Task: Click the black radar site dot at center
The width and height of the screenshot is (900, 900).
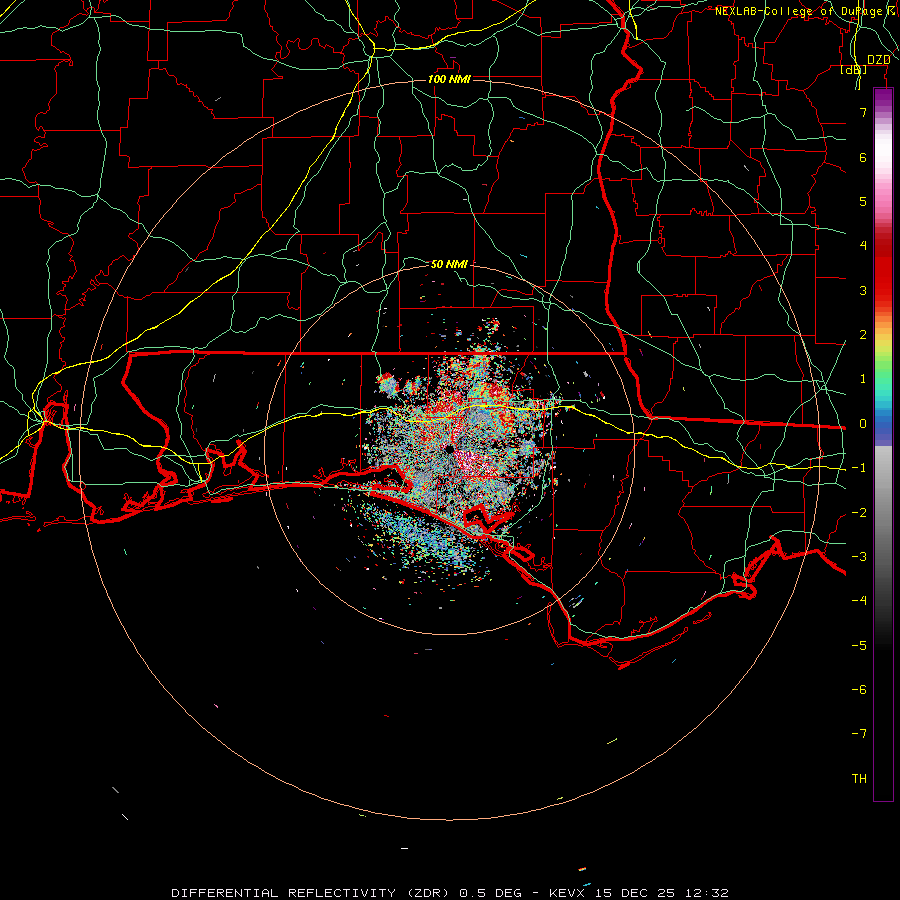Action: [x=449, y=449]
